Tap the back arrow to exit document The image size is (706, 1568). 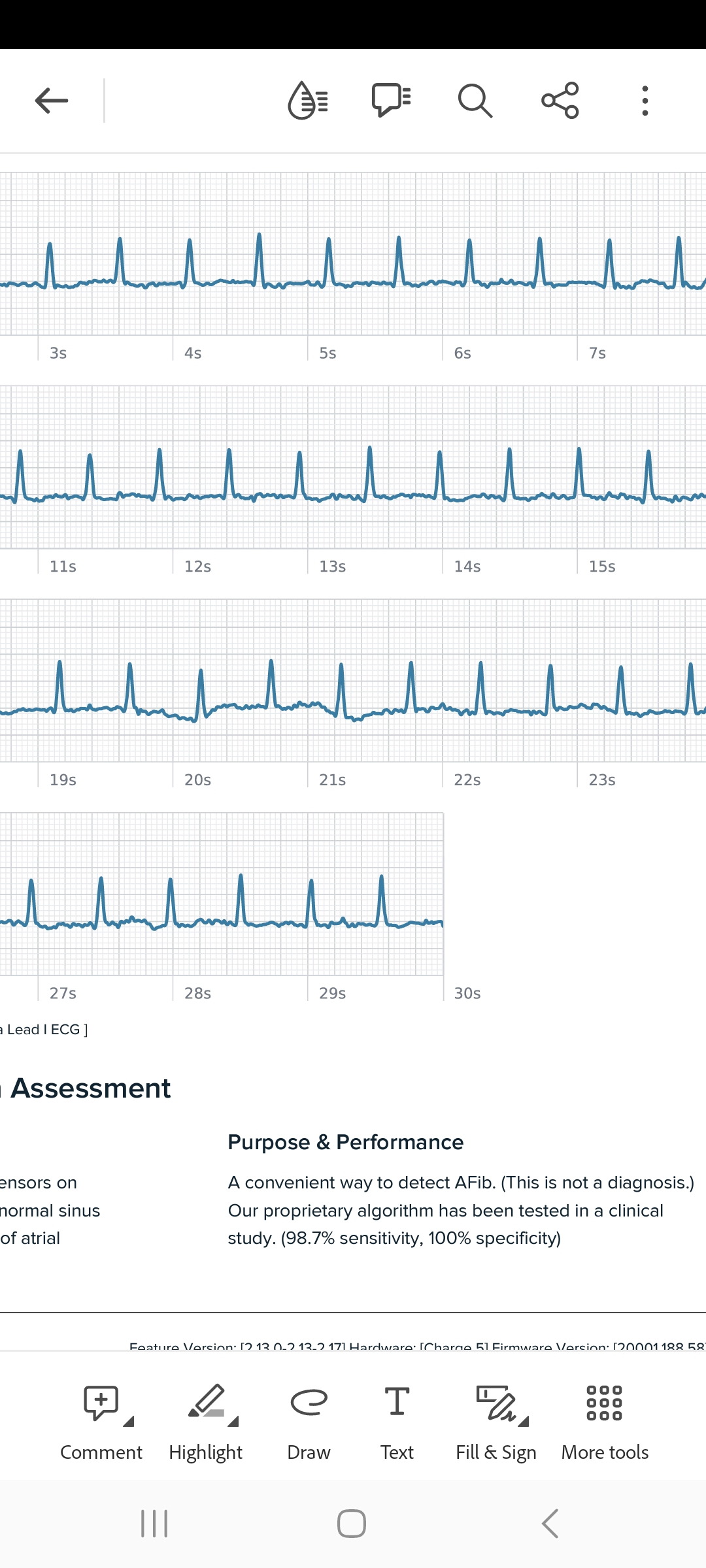point(52,101)
